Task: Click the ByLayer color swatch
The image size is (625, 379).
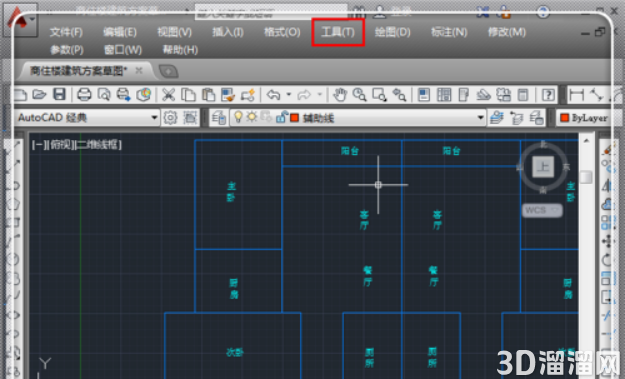Action: click(x=564, y=118)
